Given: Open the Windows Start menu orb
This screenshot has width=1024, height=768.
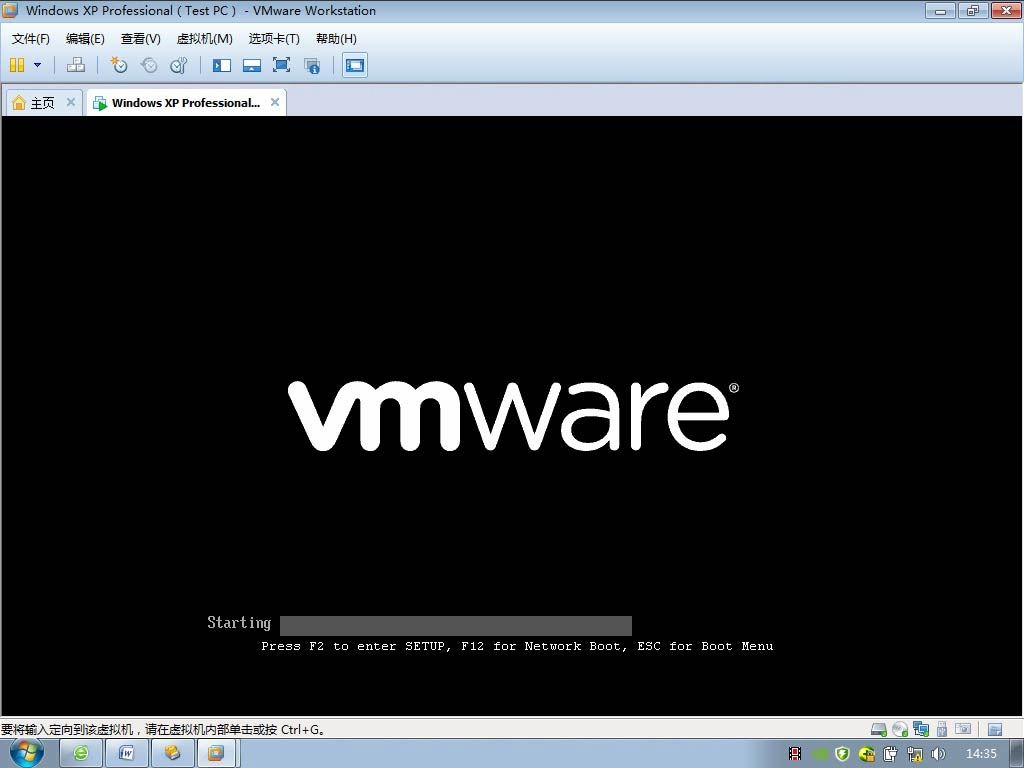Looking at the screenshot, I should click(x=26, y=753).
